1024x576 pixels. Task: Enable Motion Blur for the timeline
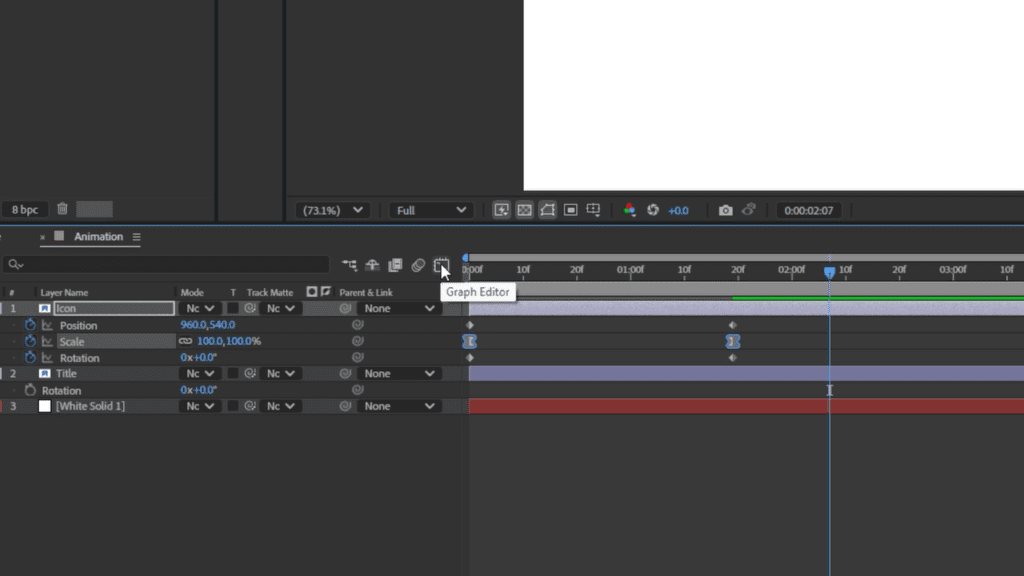click(418, 265)
